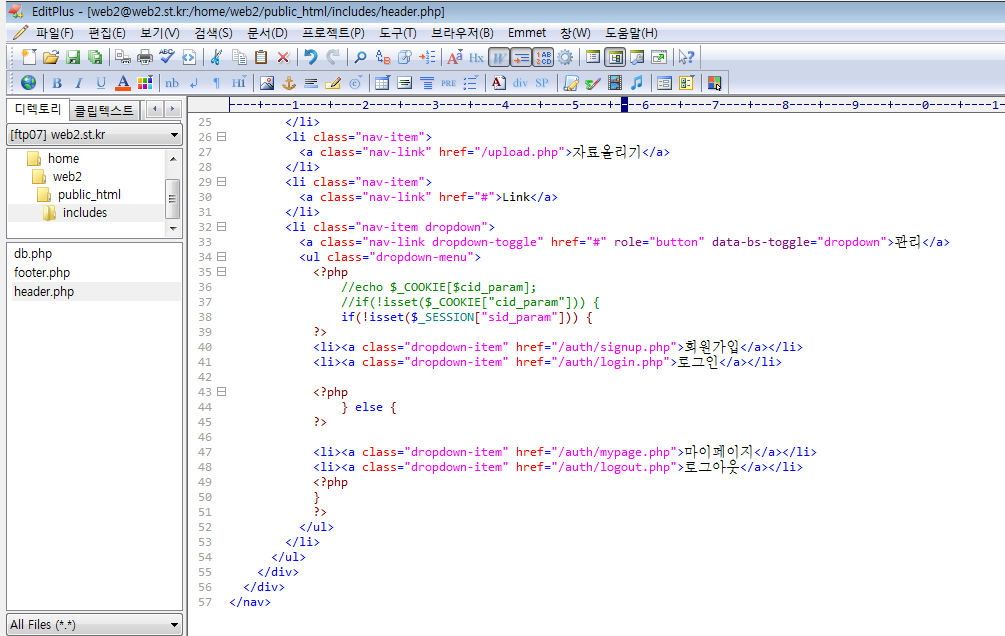Collapse code fold marker on line 43

[221, 392]
